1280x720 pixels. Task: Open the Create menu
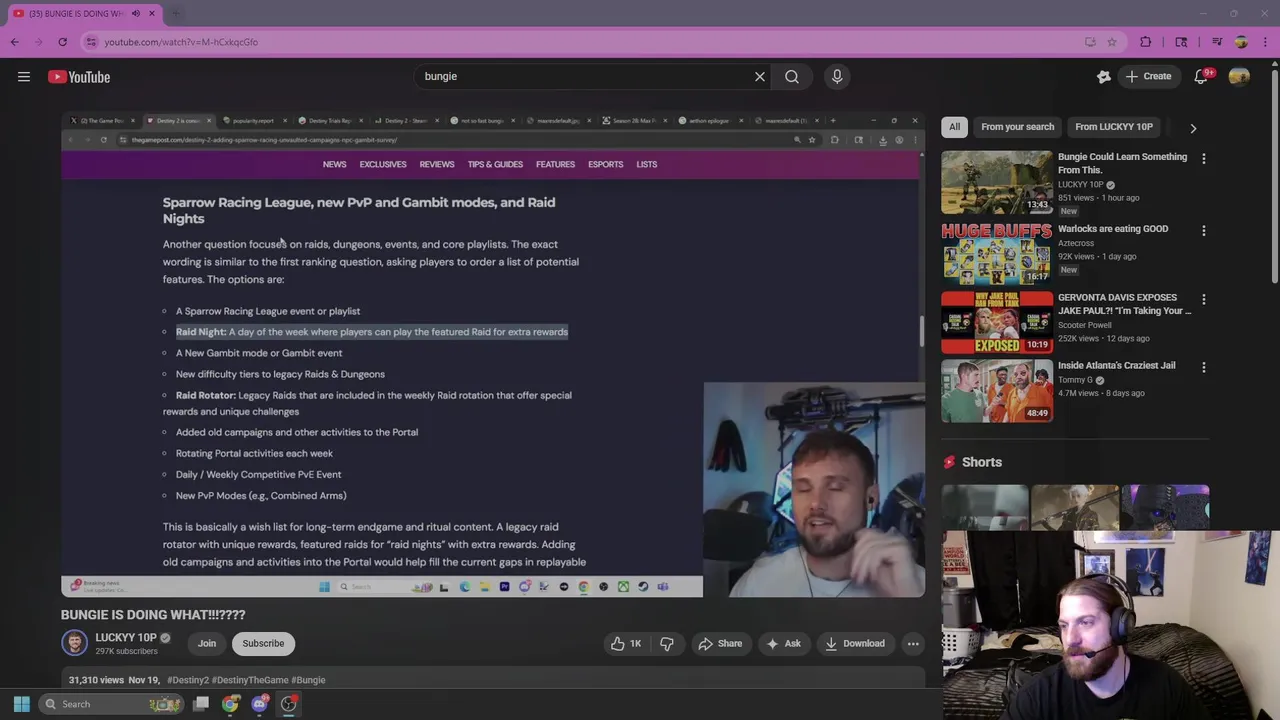(x=1148, y=77)
